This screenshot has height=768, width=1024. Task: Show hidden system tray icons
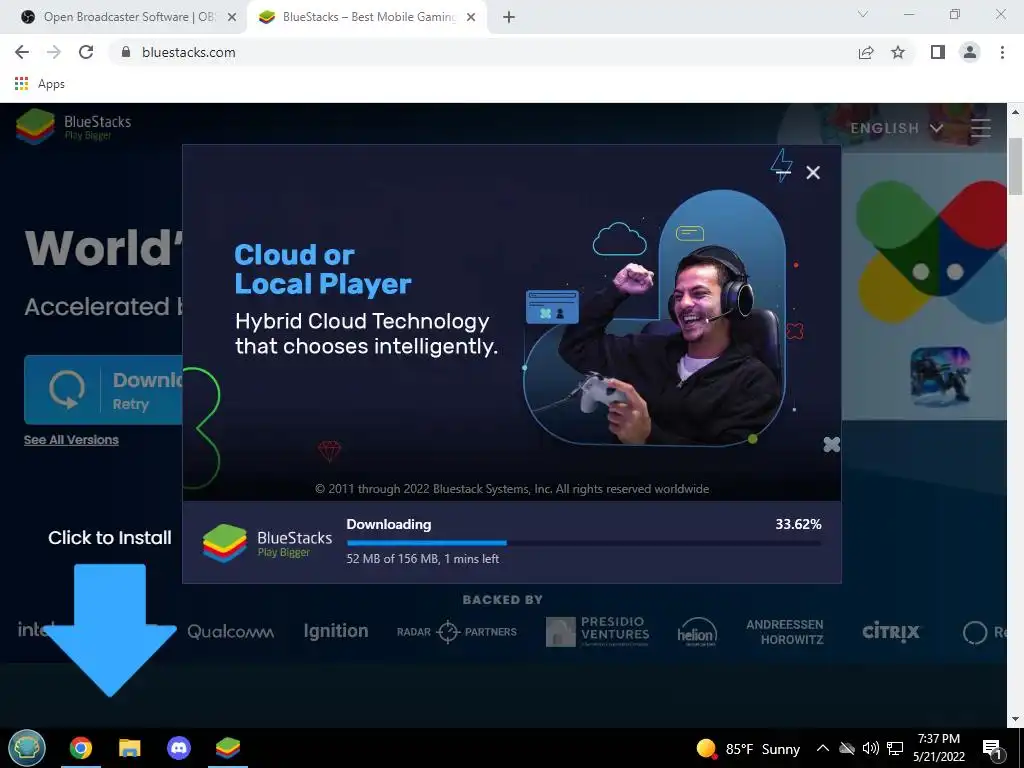click(x=823, y=748)
